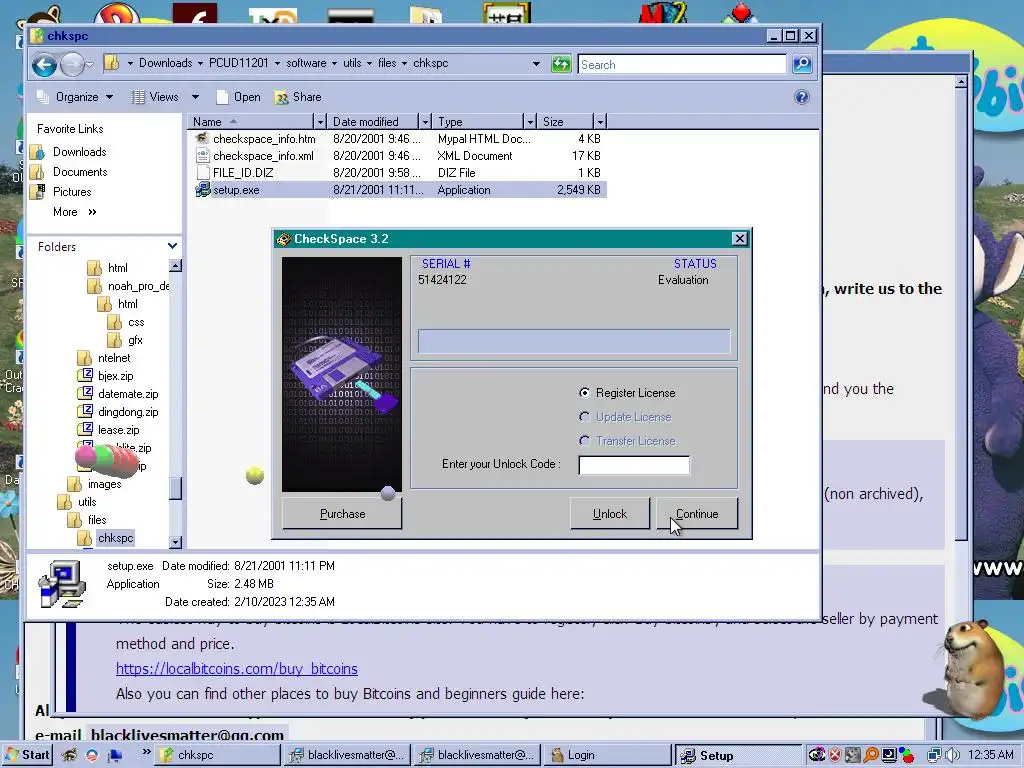Close the CheckSpace 3.2 dialog
Image resolution: width=1024 pixels, height=768 pixels.
click(739, 239)
